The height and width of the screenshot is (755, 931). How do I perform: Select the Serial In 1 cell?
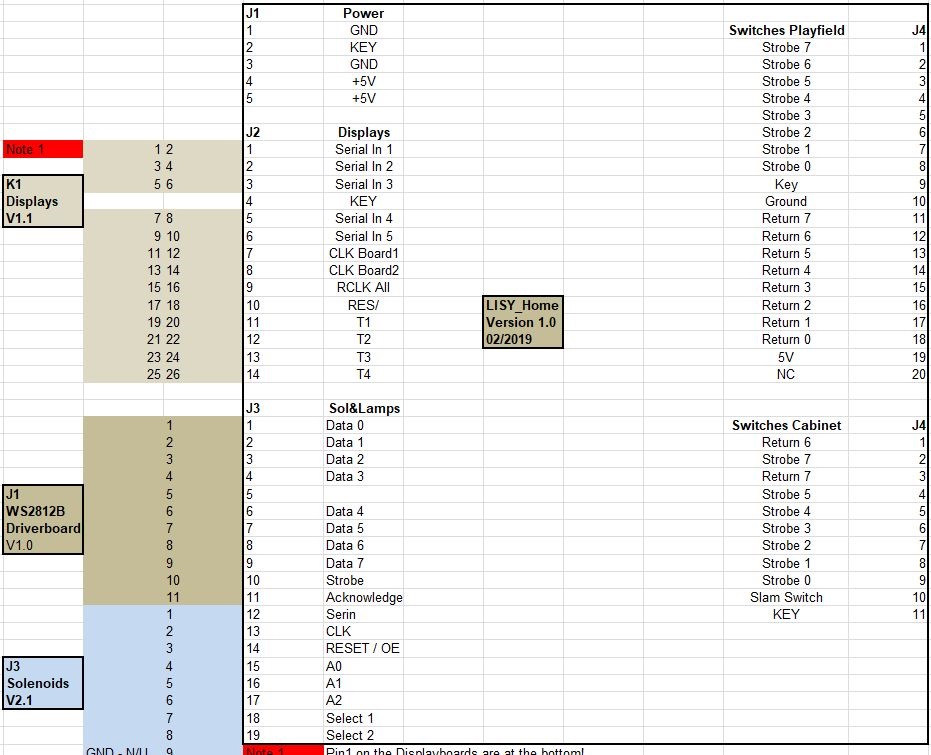(x=363, y=150)
